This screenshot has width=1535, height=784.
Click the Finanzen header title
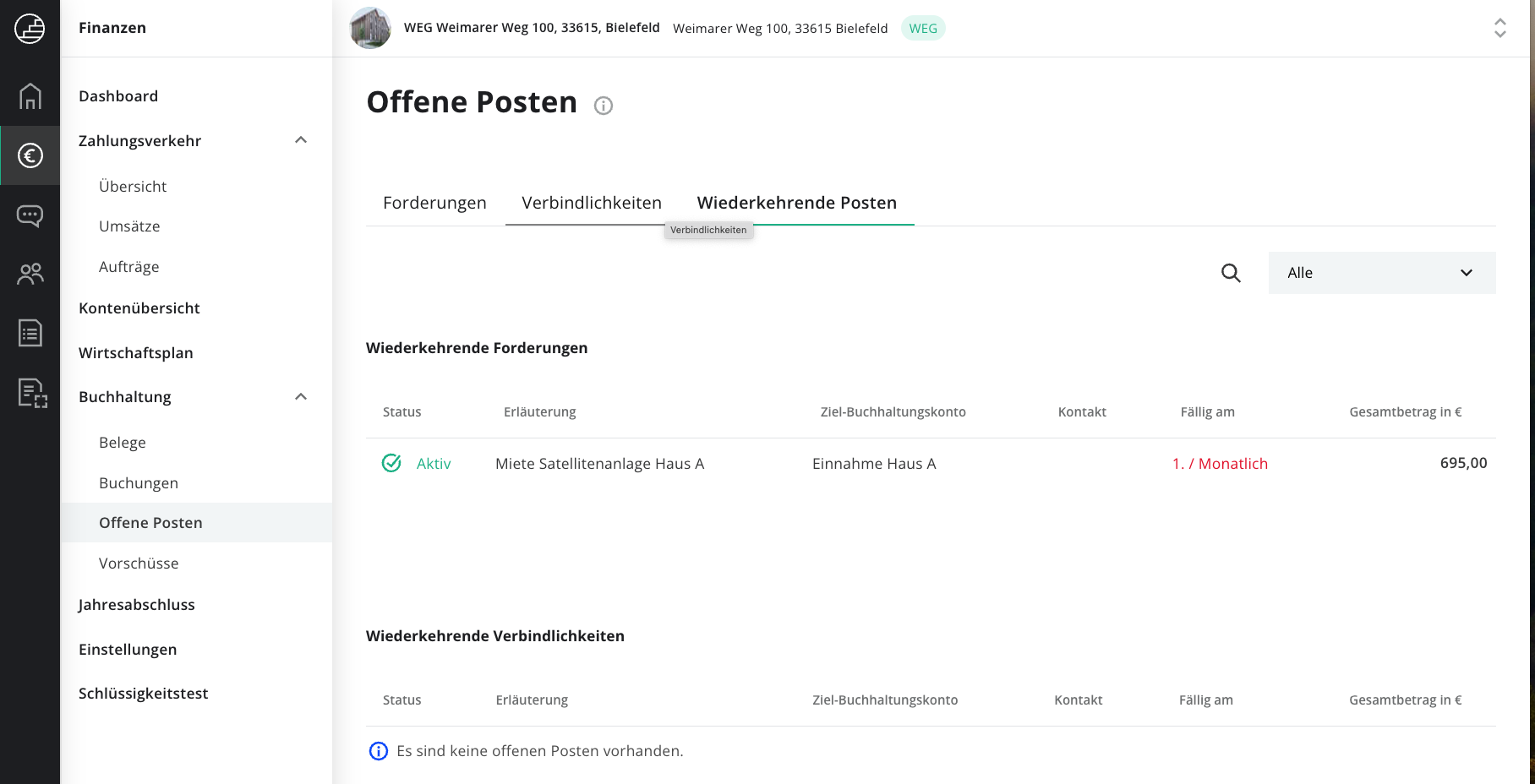pos(112,28)
